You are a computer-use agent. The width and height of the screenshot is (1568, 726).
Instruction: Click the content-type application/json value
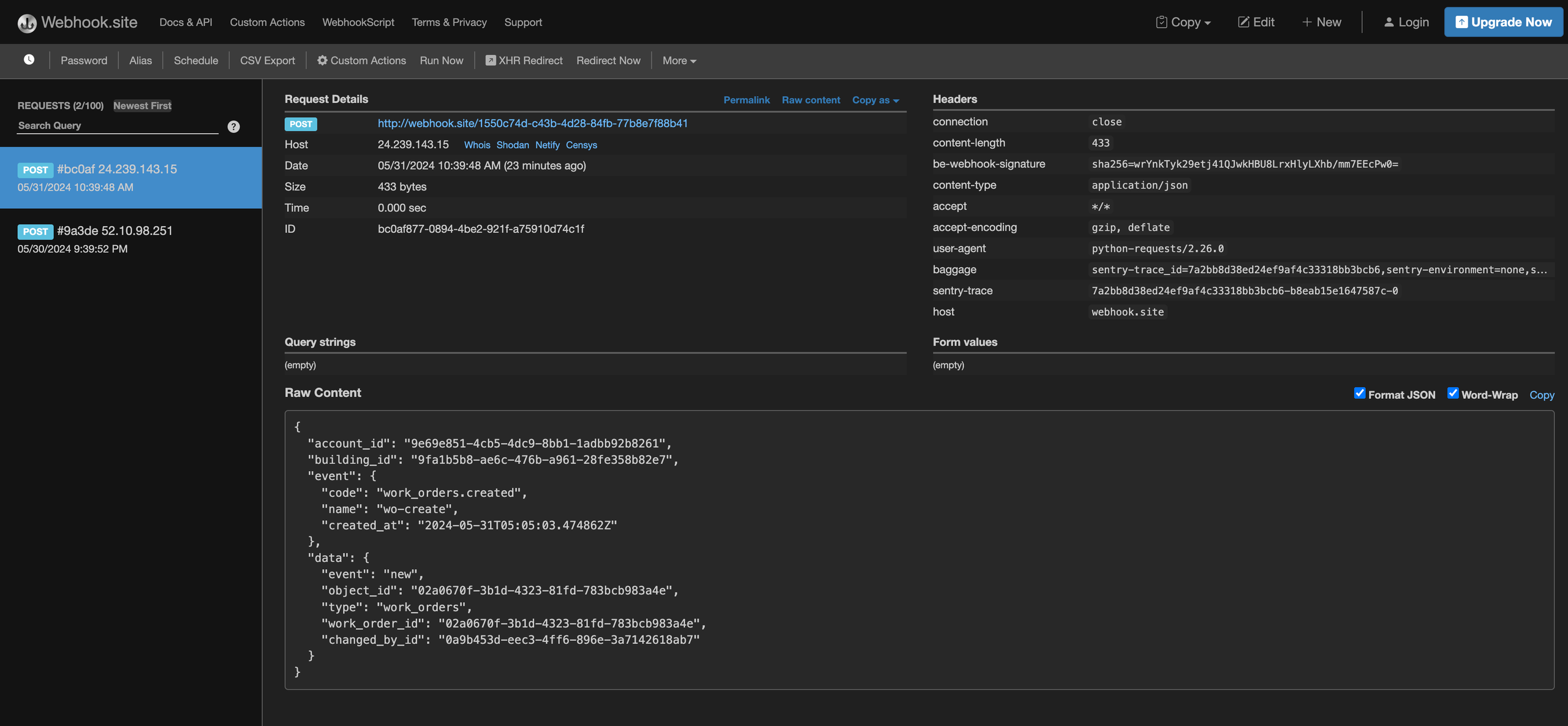click(1139, 185)
